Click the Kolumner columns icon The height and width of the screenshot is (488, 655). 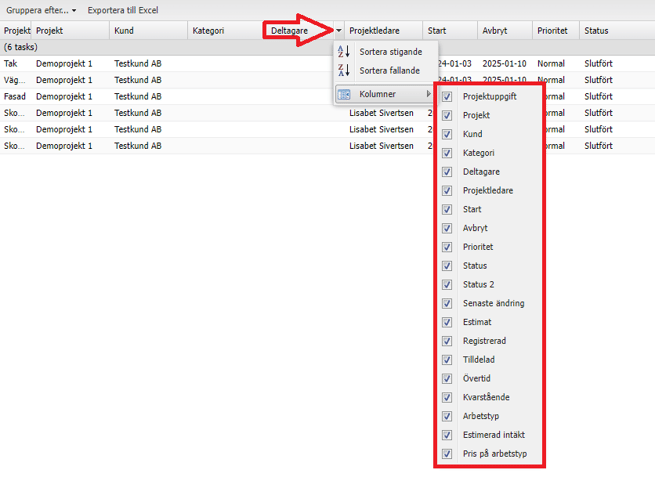[x=344, y=94]
